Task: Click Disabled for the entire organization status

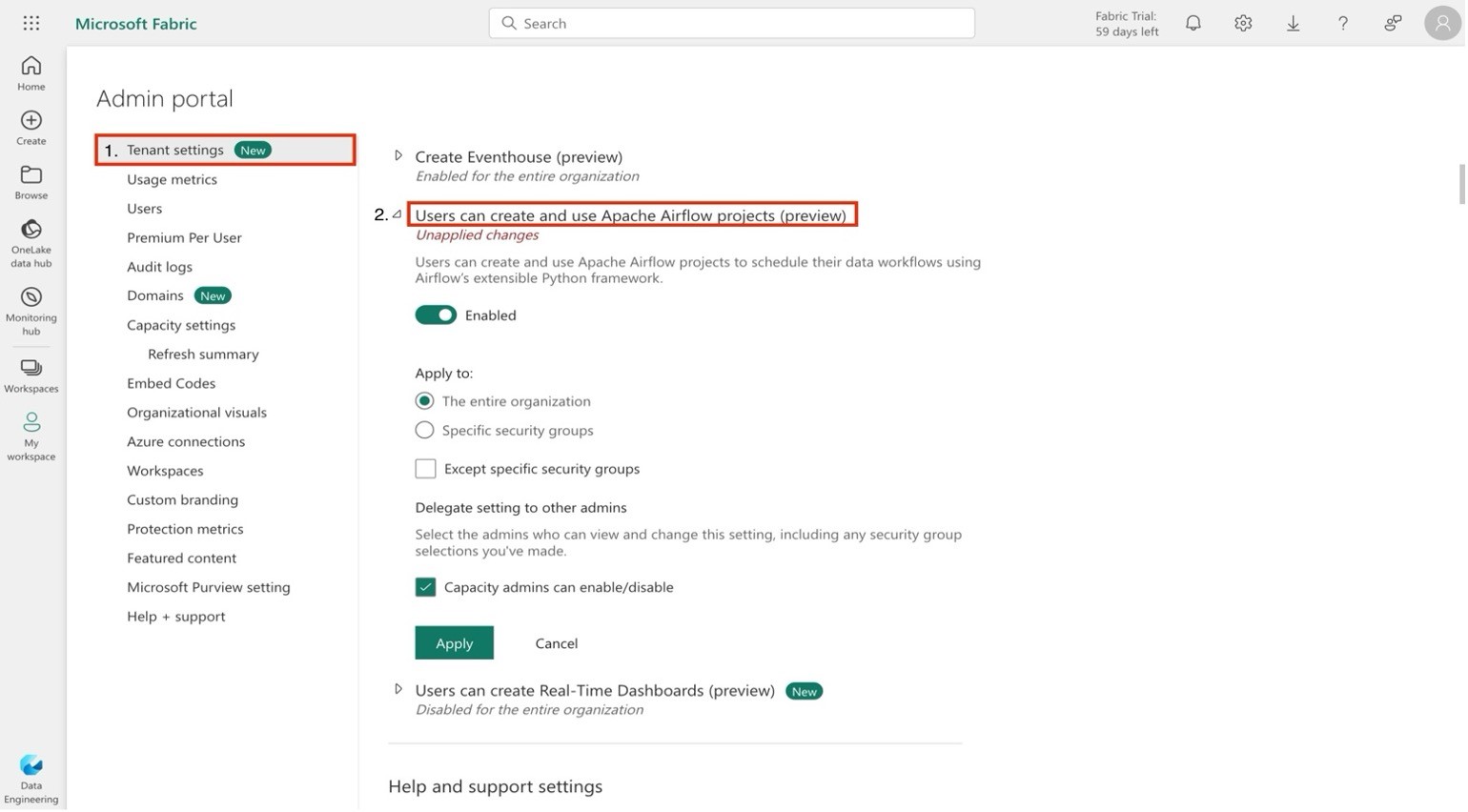Action: [x=530, y=711]
